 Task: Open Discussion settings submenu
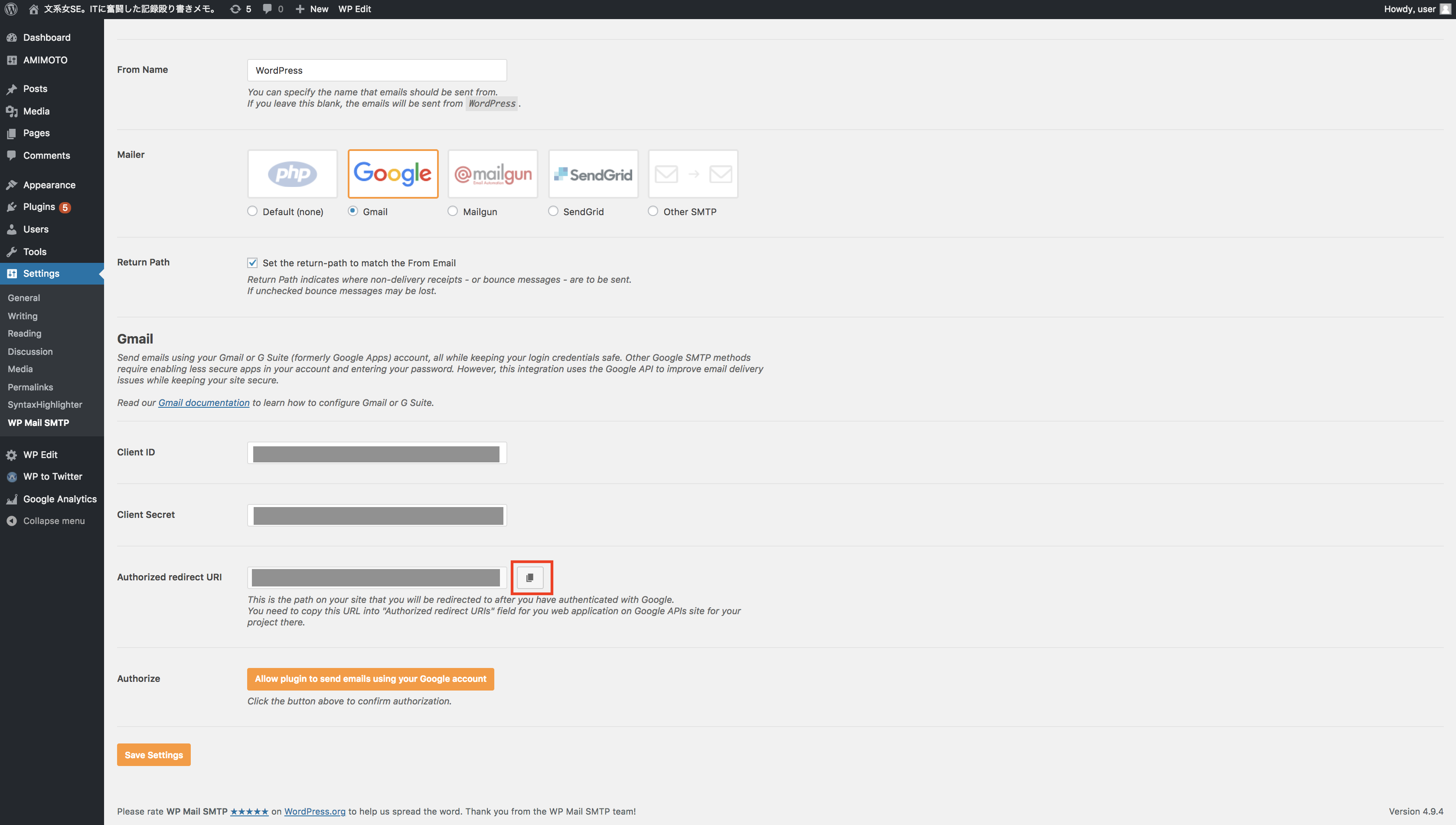pos(30,352)
